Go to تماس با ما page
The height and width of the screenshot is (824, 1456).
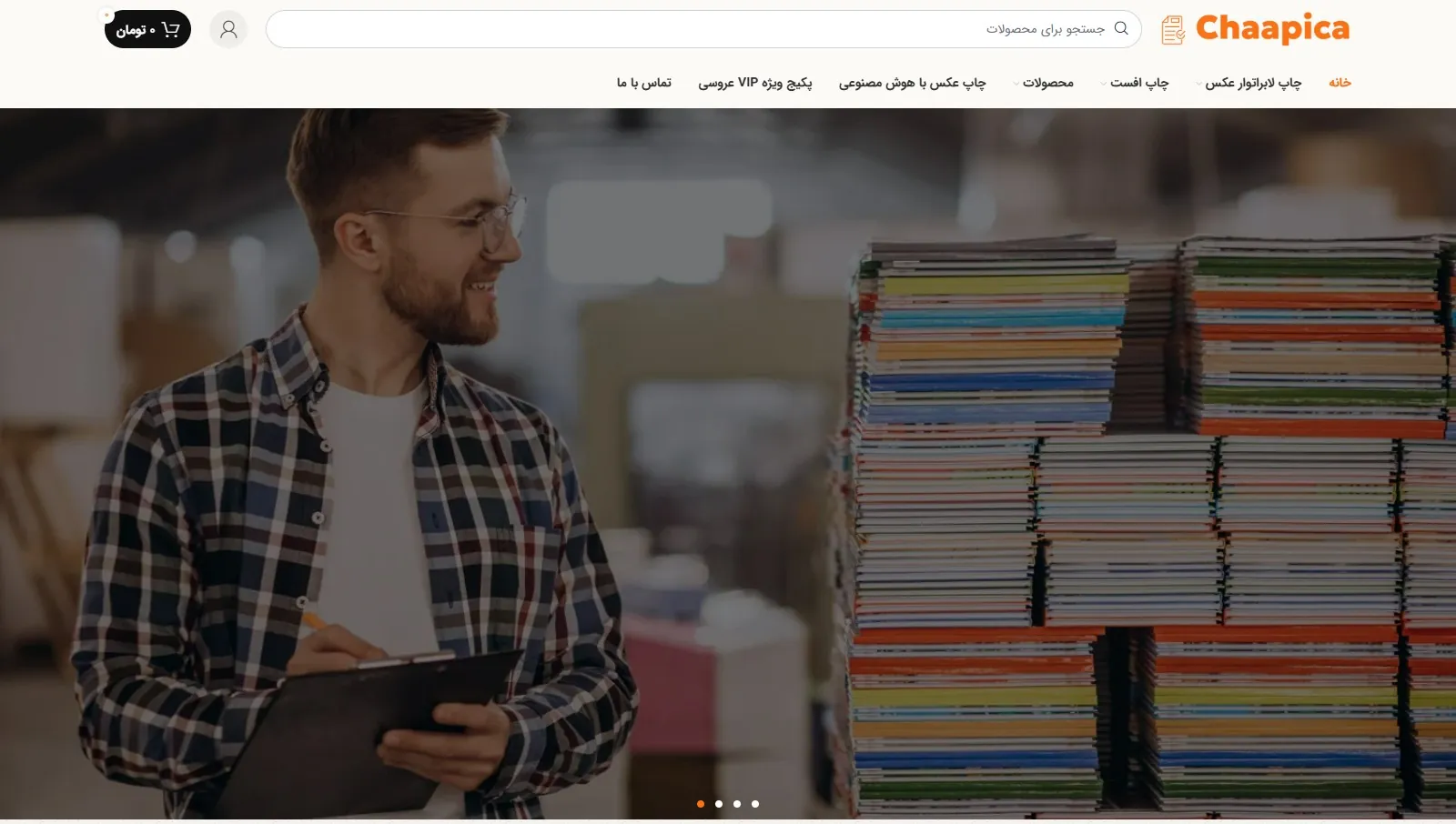tap(643, 83)
